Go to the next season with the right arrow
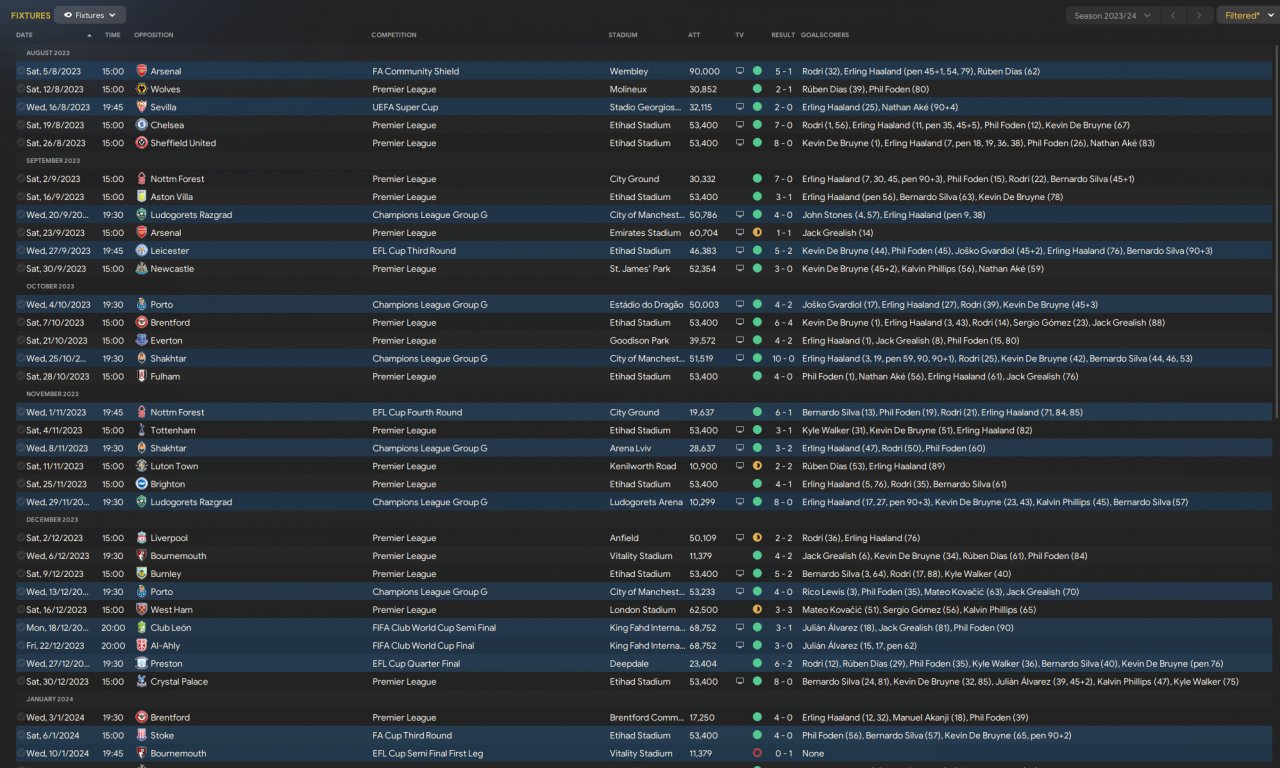The height and width of the screenshot is (768, 1280). coord(1201,15)
